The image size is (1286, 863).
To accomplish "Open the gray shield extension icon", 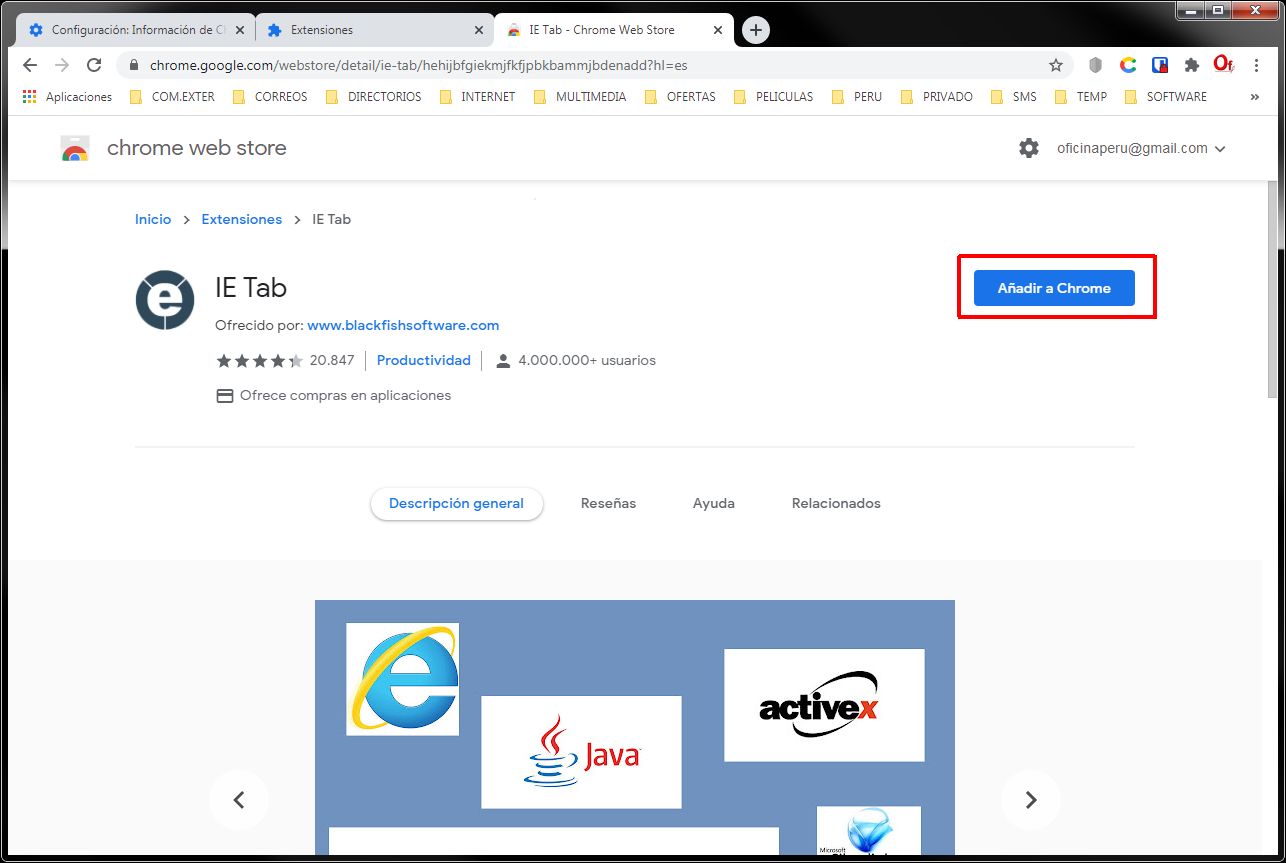I will 1096,65.
